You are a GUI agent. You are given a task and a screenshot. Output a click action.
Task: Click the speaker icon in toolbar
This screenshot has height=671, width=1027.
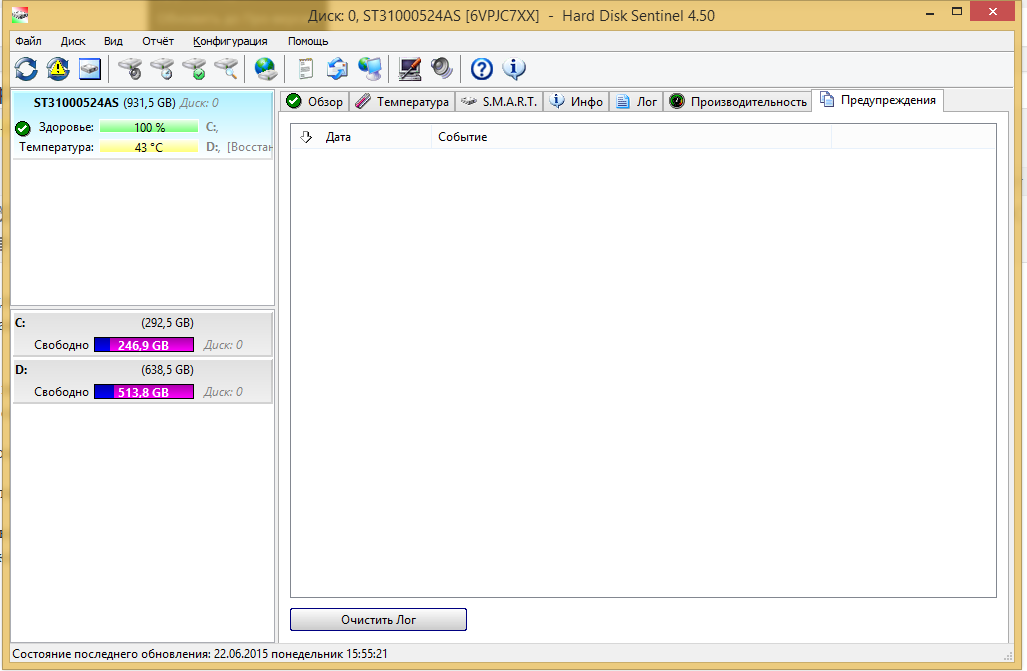[442, 69]
